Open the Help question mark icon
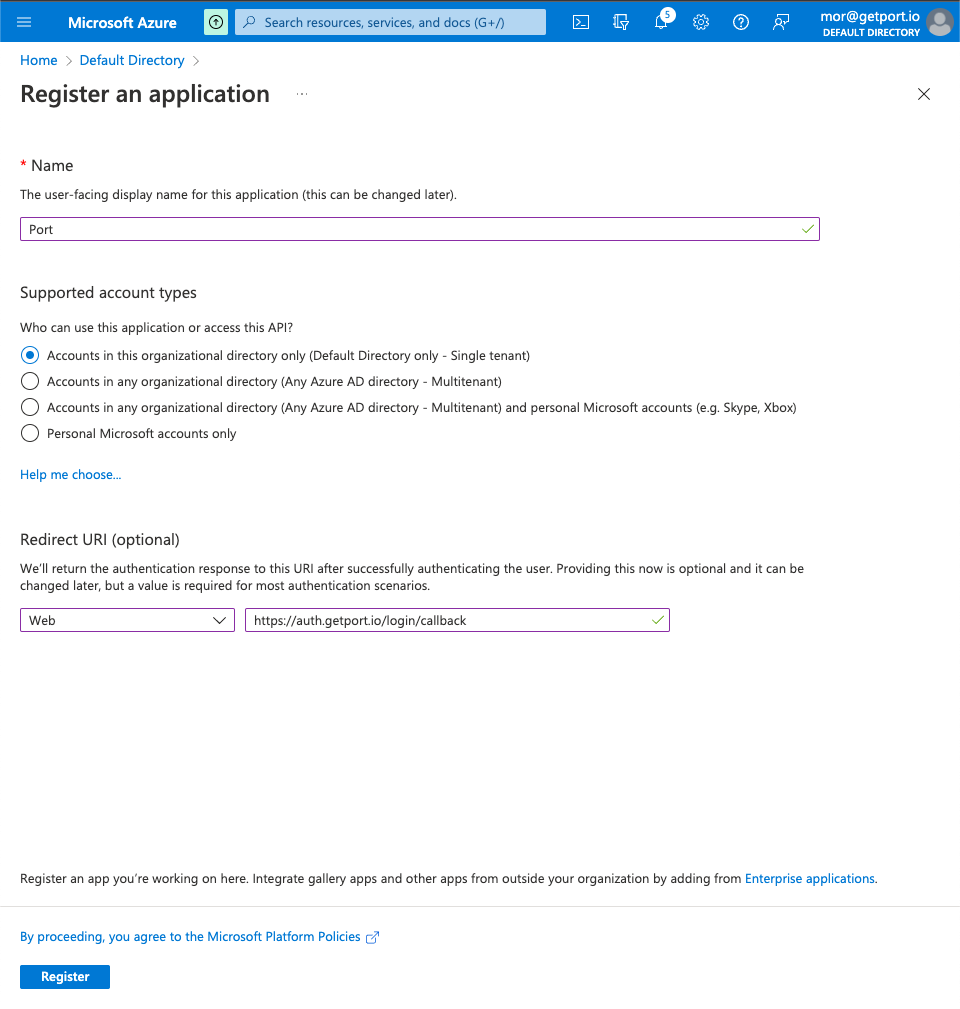Viewport: 960px width, 1009px height. (741, 22)
